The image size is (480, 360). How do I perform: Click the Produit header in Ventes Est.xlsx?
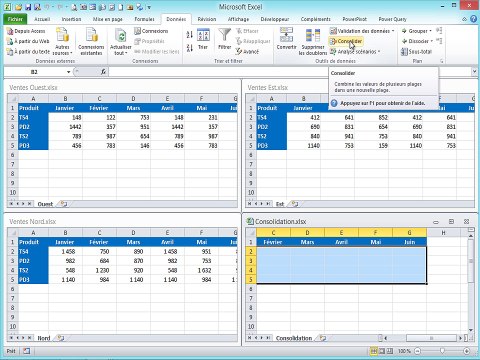(271, 108)
